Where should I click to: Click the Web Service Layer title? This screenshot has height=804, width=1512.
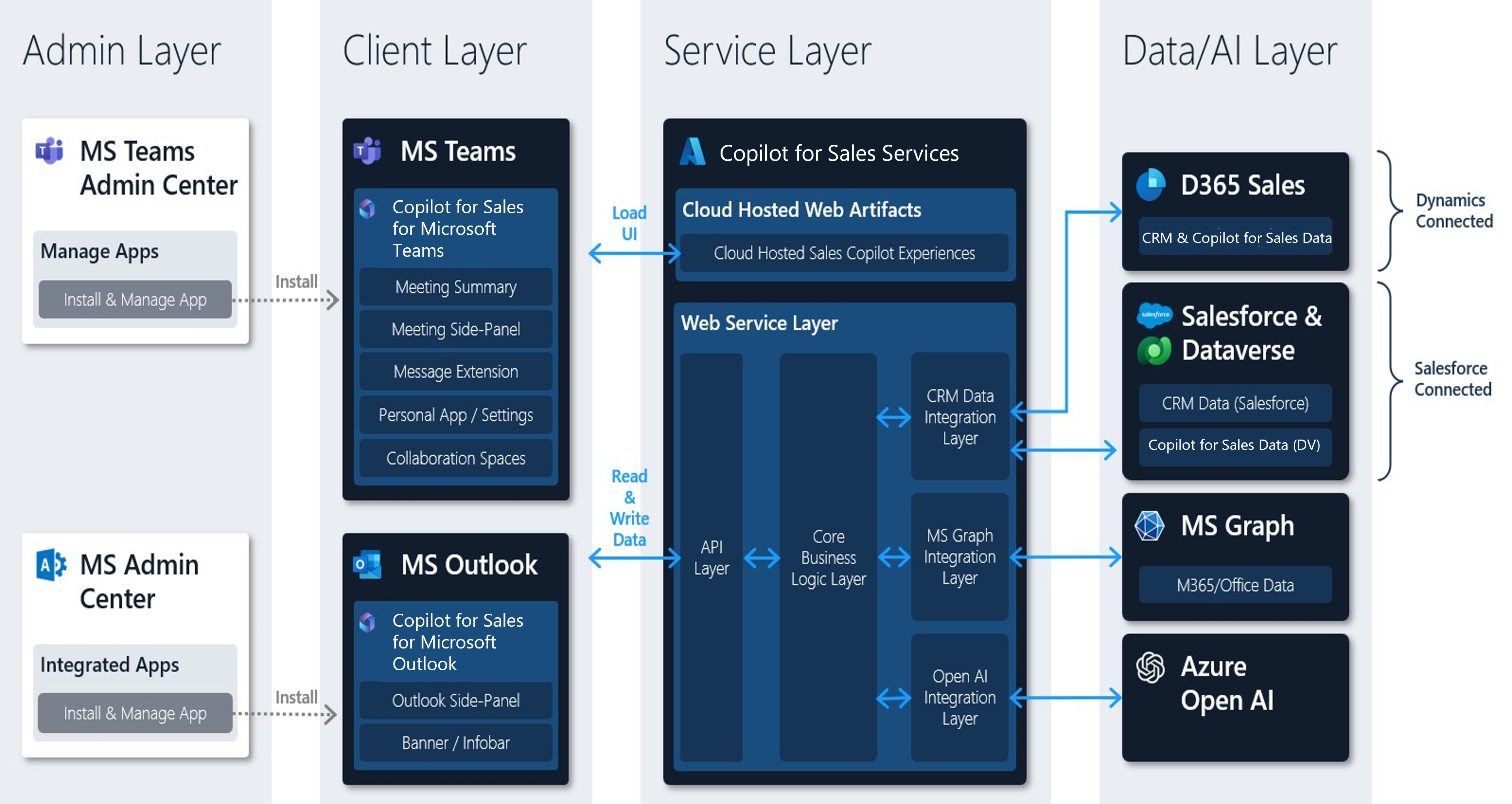click(759, 323)
